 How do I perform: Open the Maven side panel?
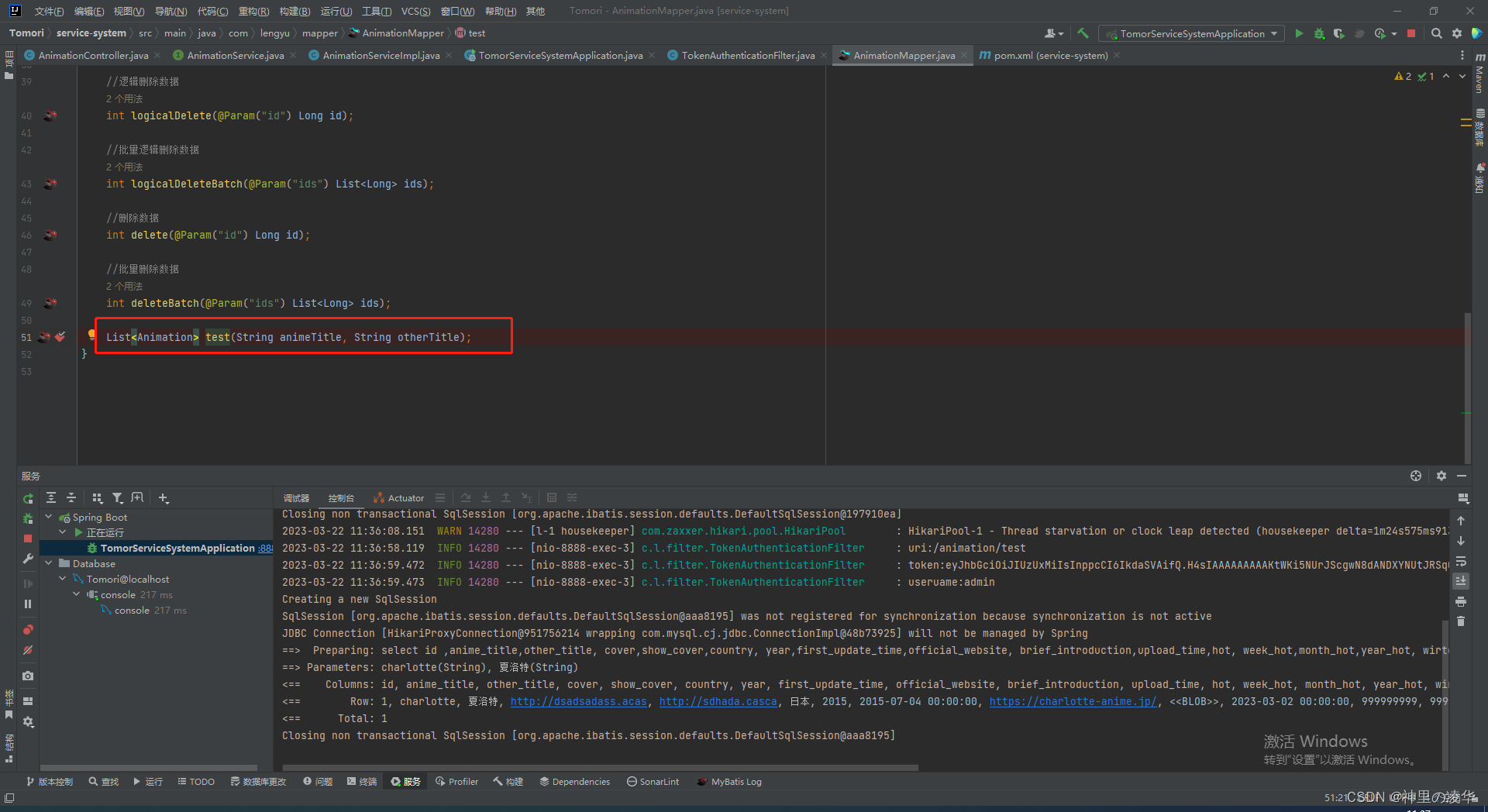point(1479,74)
